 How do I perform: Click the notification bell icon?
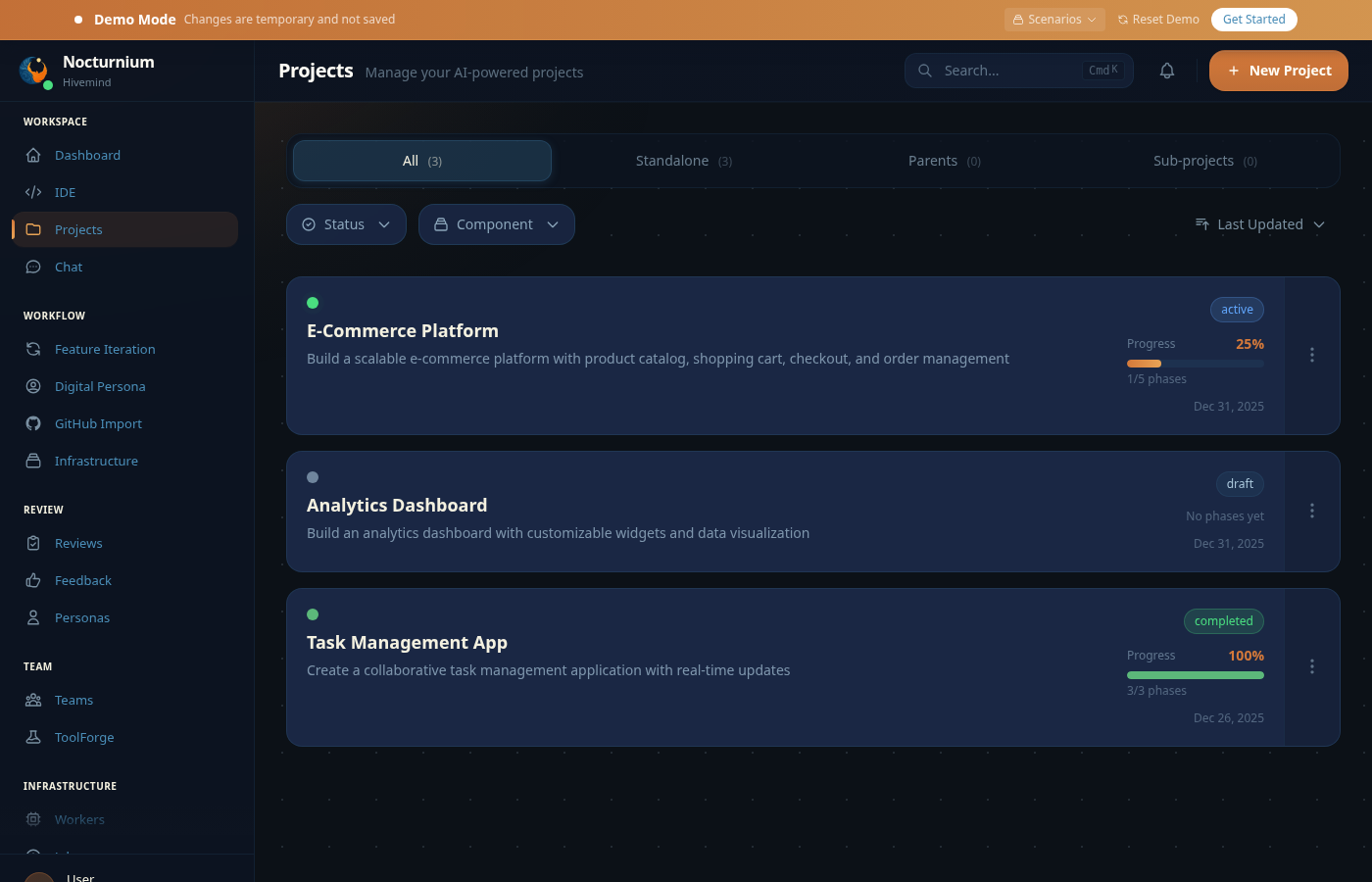pos(1167,71)
